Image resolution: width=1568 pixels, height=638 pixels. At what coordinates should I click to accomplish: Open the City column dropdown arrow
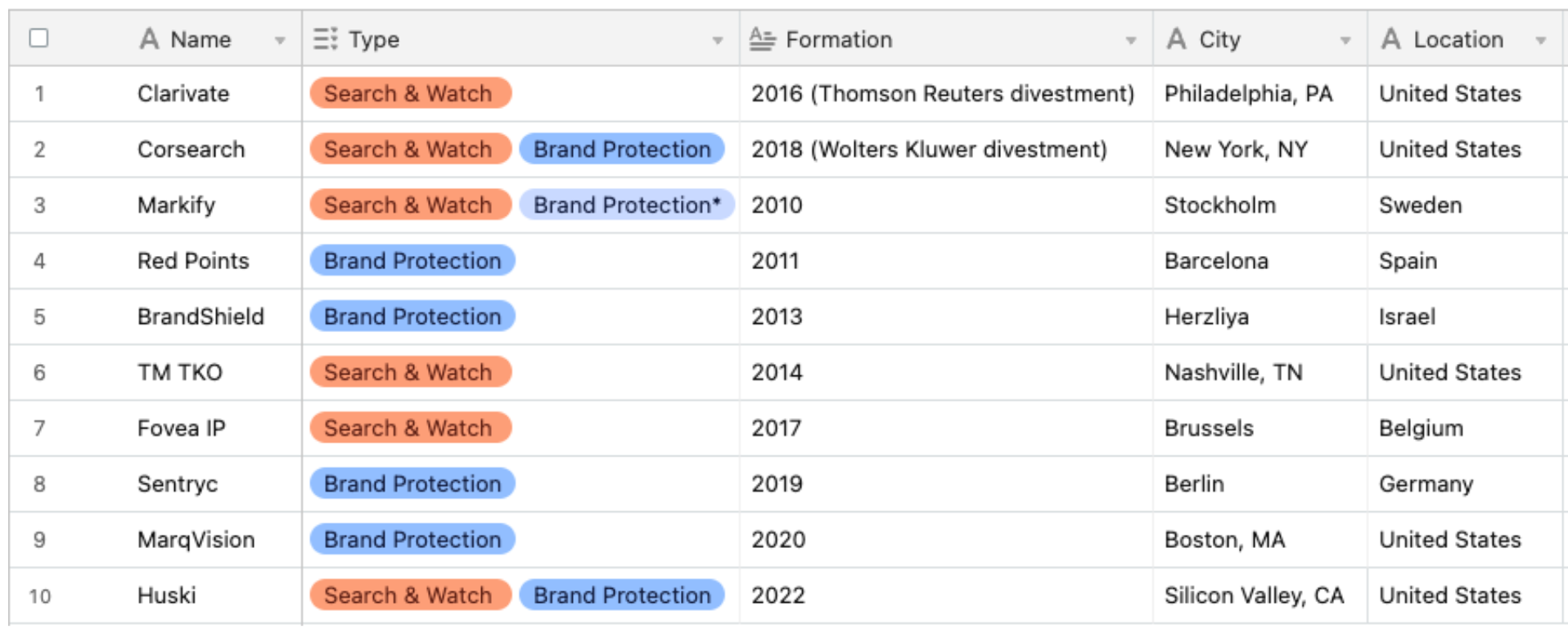tap(1345, 40)
